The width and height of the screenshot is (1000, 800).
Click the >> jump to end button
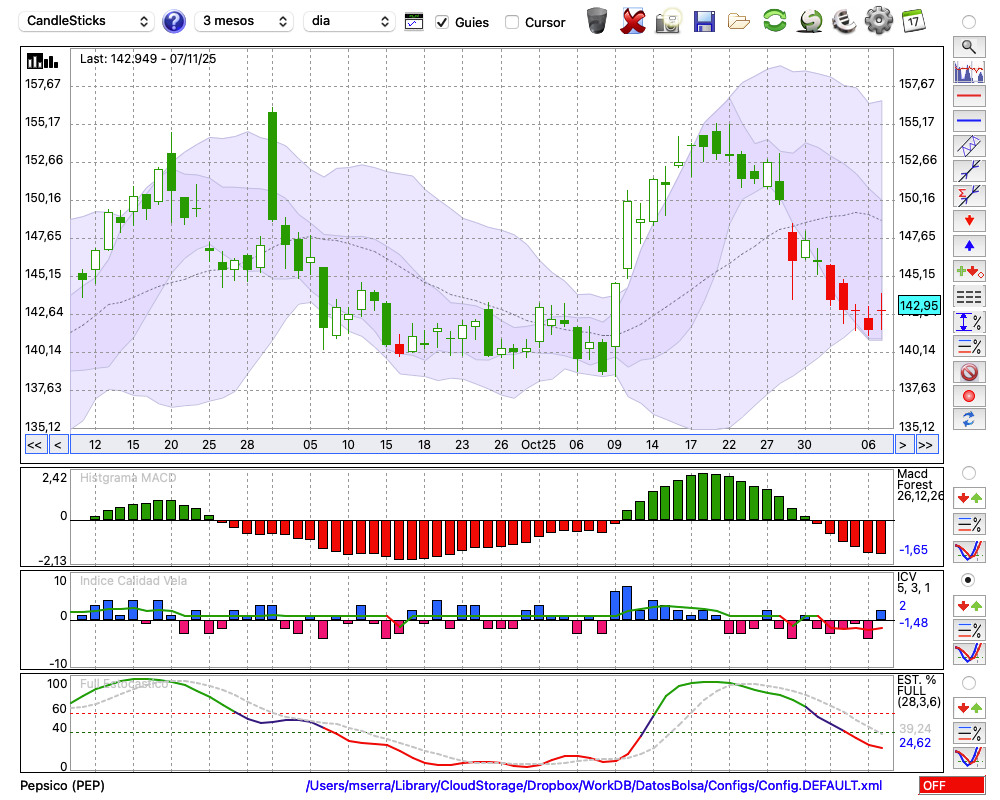(926, 445)
